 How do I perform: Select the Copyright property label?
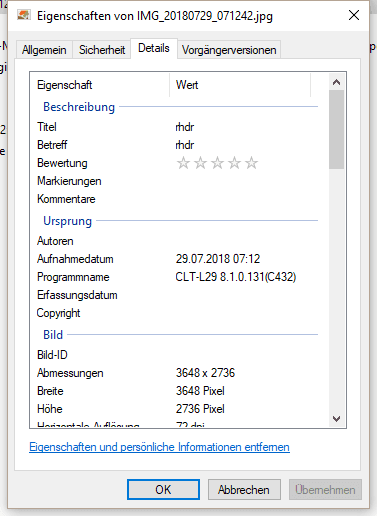coord(58,313)
